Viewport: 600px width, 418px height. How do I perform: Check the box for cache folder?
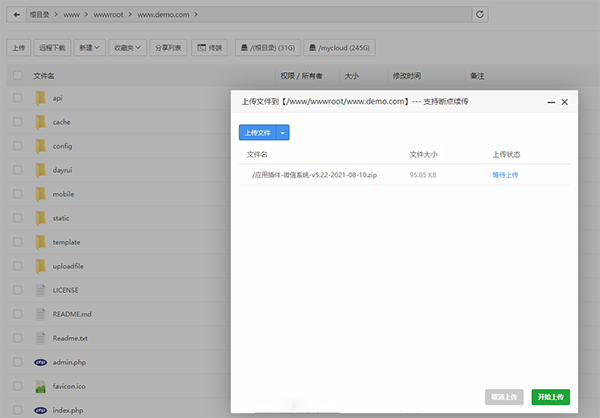pos(18,122)
